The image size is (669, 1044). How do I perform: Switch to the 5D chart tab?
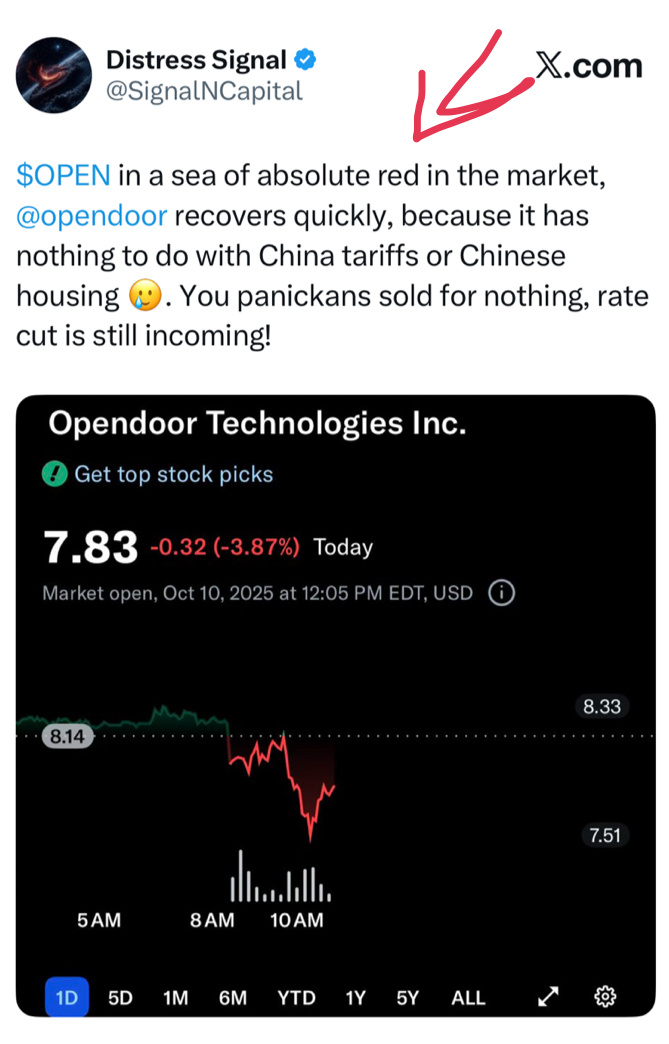click(119, 996)
